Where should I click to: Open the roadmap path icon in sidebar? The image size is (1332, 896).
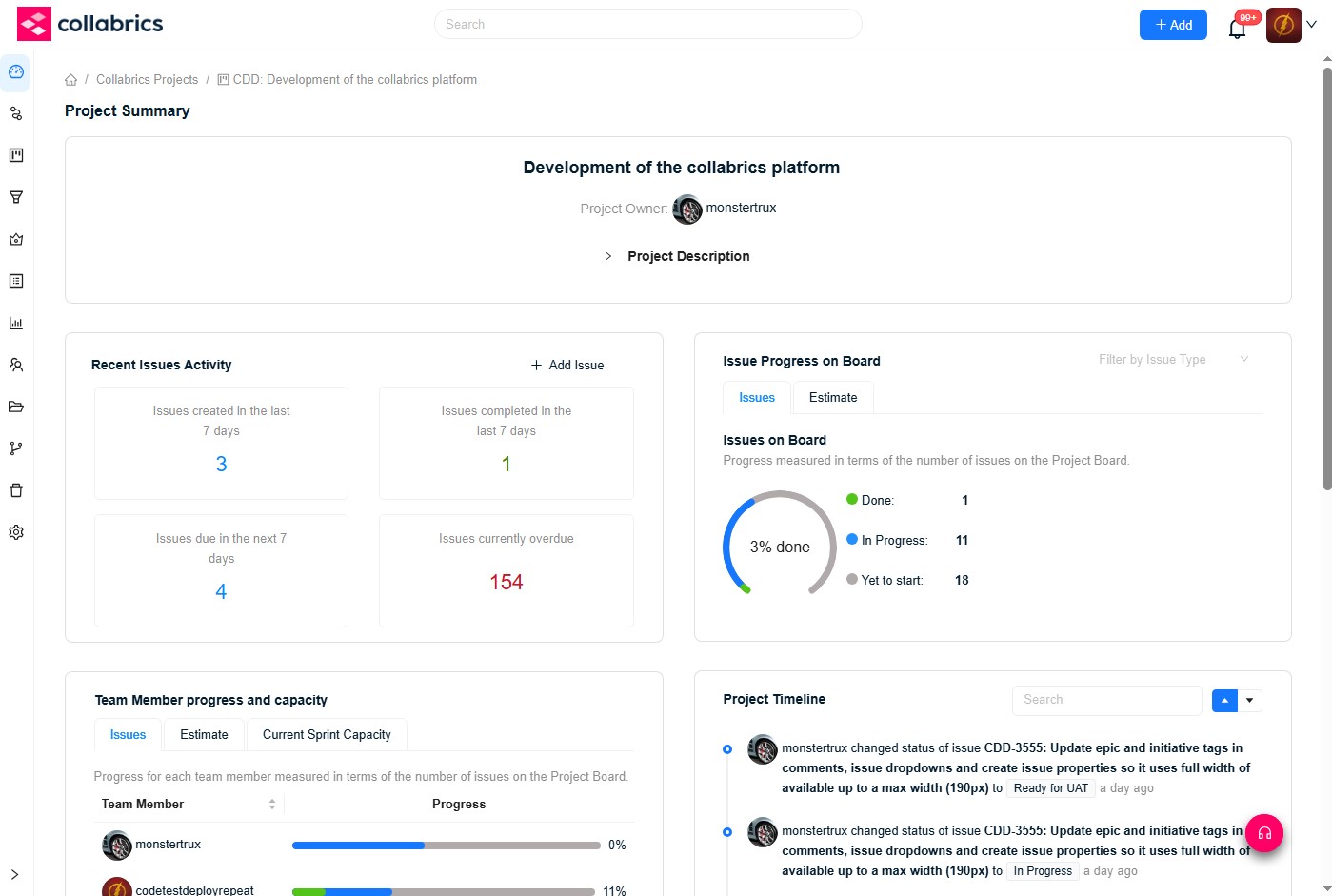[16, 113]
